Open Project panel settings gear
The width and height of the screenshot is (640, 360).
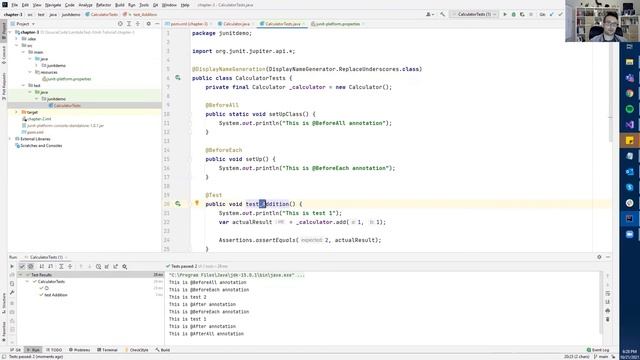click(x=149, y=24)
